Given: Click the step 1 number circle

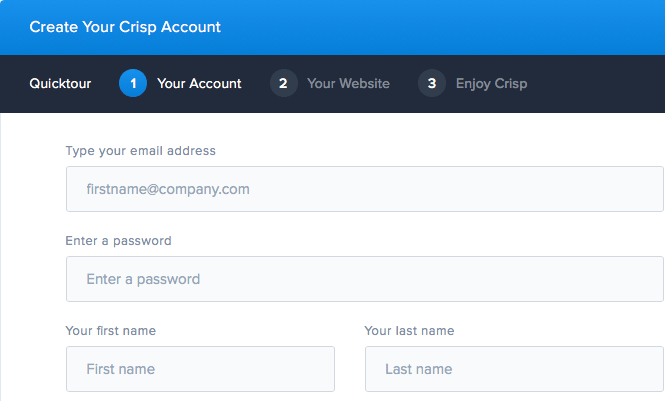Looking at the screenshot, I should pos(133,84).
